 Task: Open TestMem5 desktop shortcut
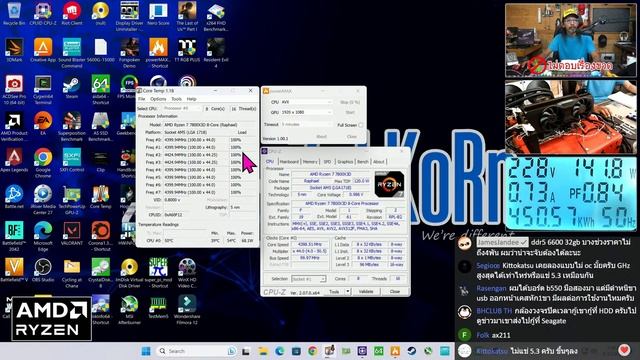tap(158, 308)
